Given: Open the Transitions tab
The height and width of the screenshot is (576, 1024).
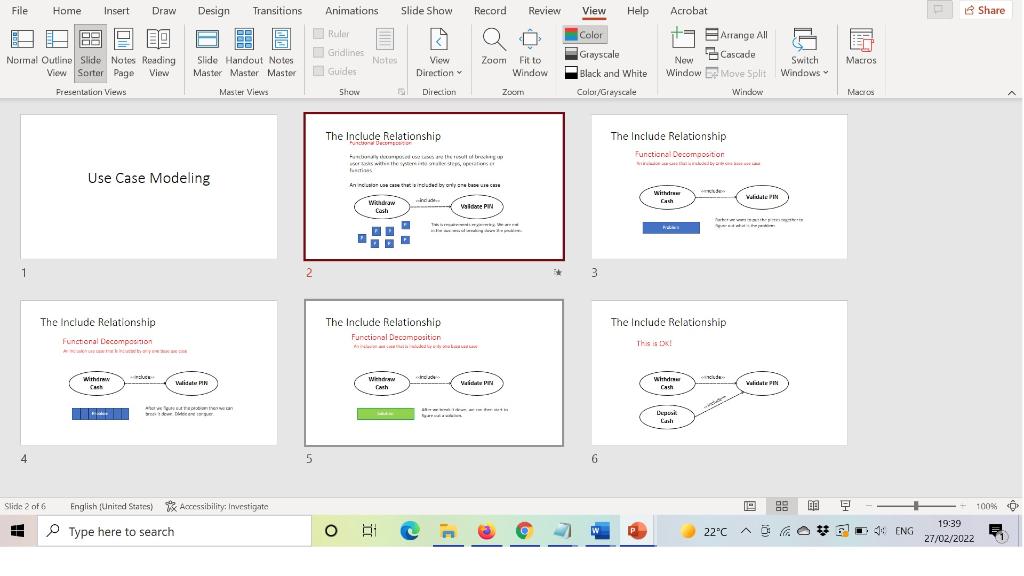Looking at the screenshot, I should [278, 10].
